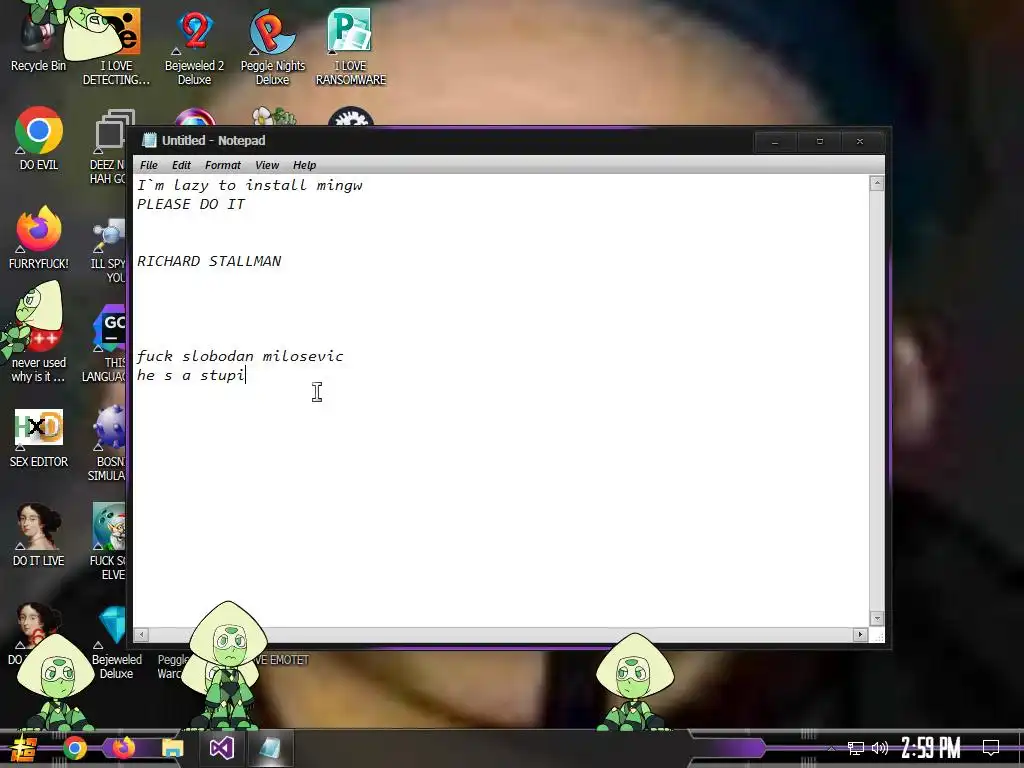Open the Edit menu in Notepad
Image resolution: width=1024 pixels, height=768 pixels.
point(181,165)
